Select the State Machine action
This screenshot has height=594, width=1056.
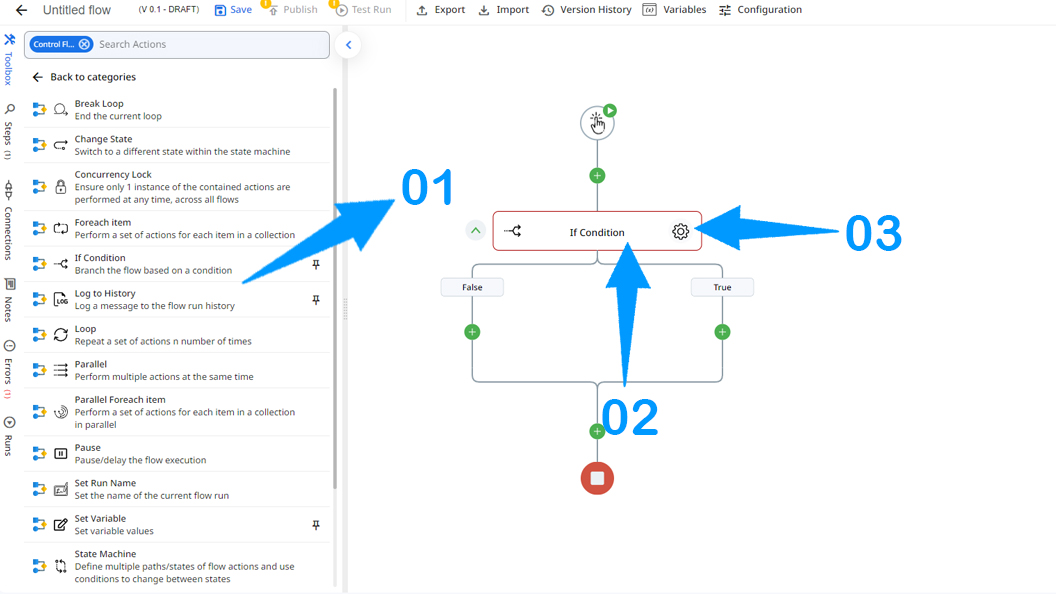click(x=178, y=566)
